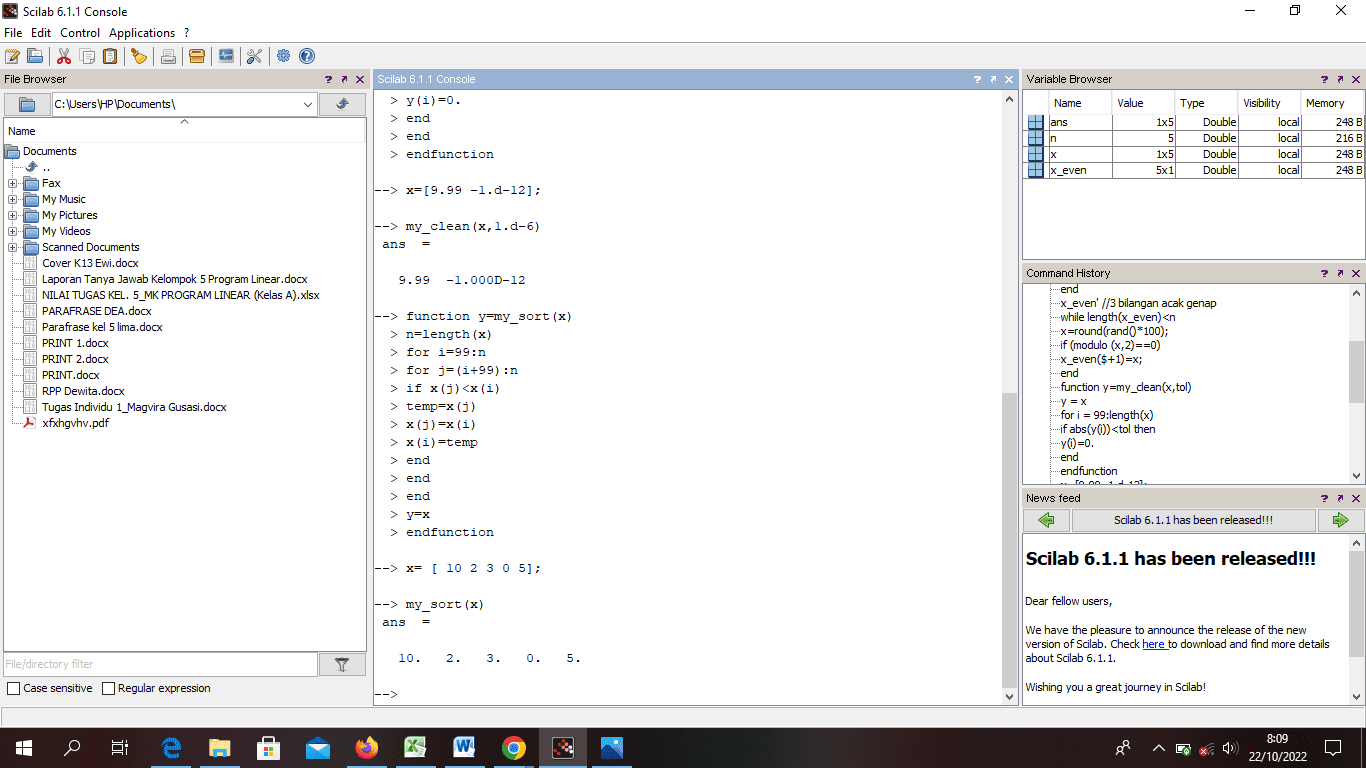Open Windows Start menu
Image resolution: width=1366 pixels, height=768 pixels.
pyautogui.click(x=24, y=747)
